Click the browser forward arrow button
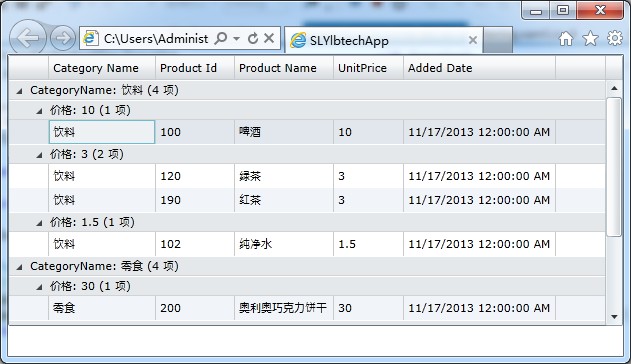Viewport: 631px width, 364px height. (63, 38)
